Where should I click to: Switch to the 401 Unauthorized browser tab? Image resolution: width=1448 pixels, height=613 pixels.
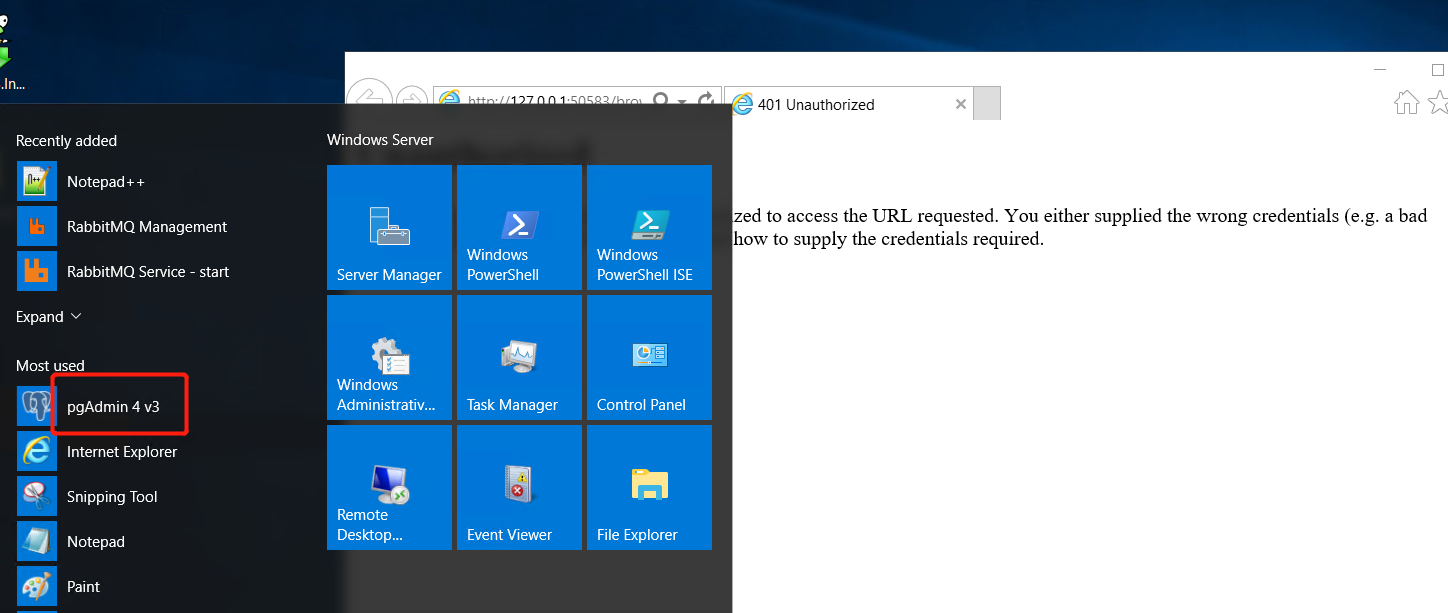pyautogui.click(x=840, y=104)
